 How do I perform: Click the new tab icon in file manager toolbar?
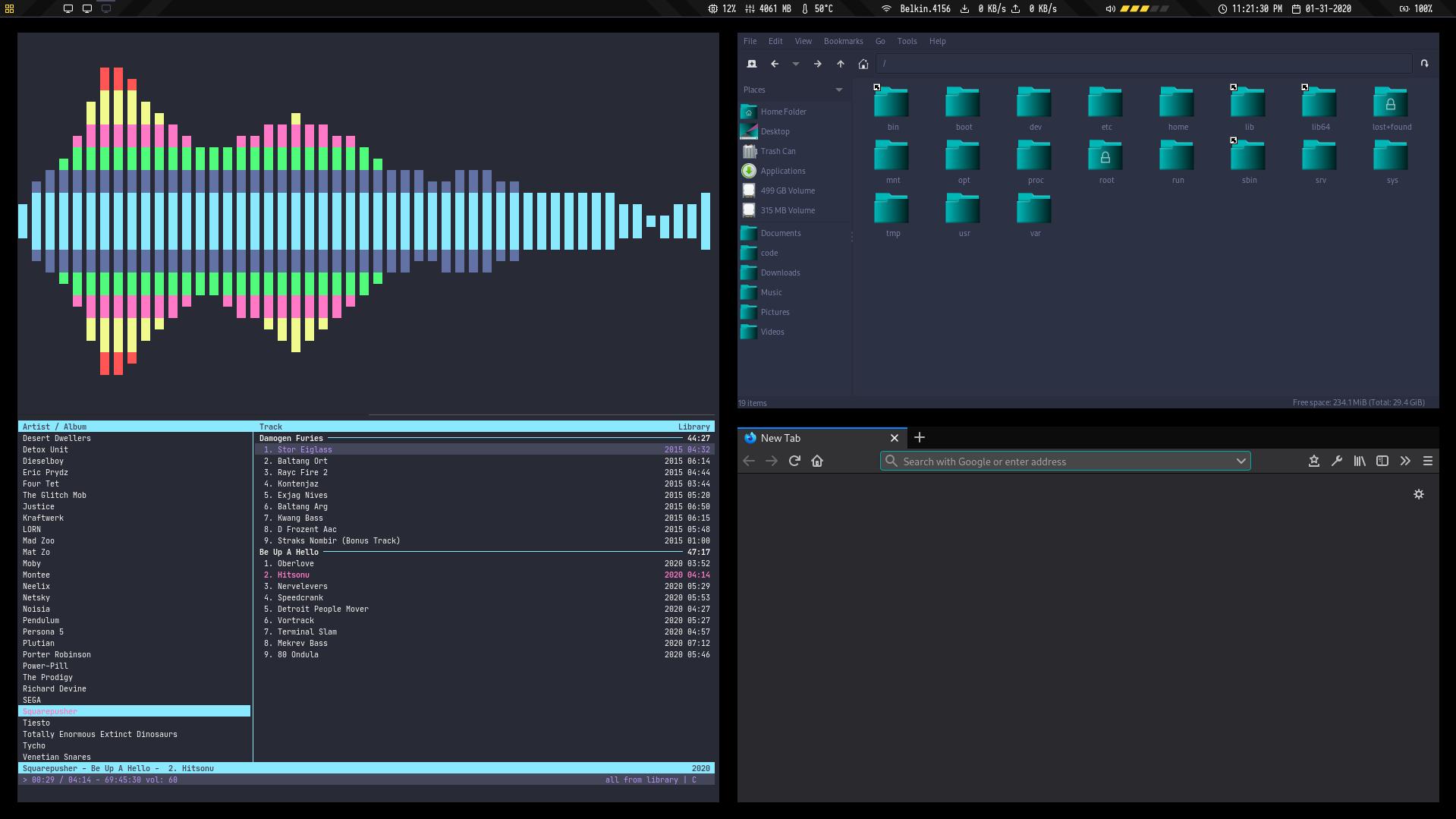tap(751, 64)
